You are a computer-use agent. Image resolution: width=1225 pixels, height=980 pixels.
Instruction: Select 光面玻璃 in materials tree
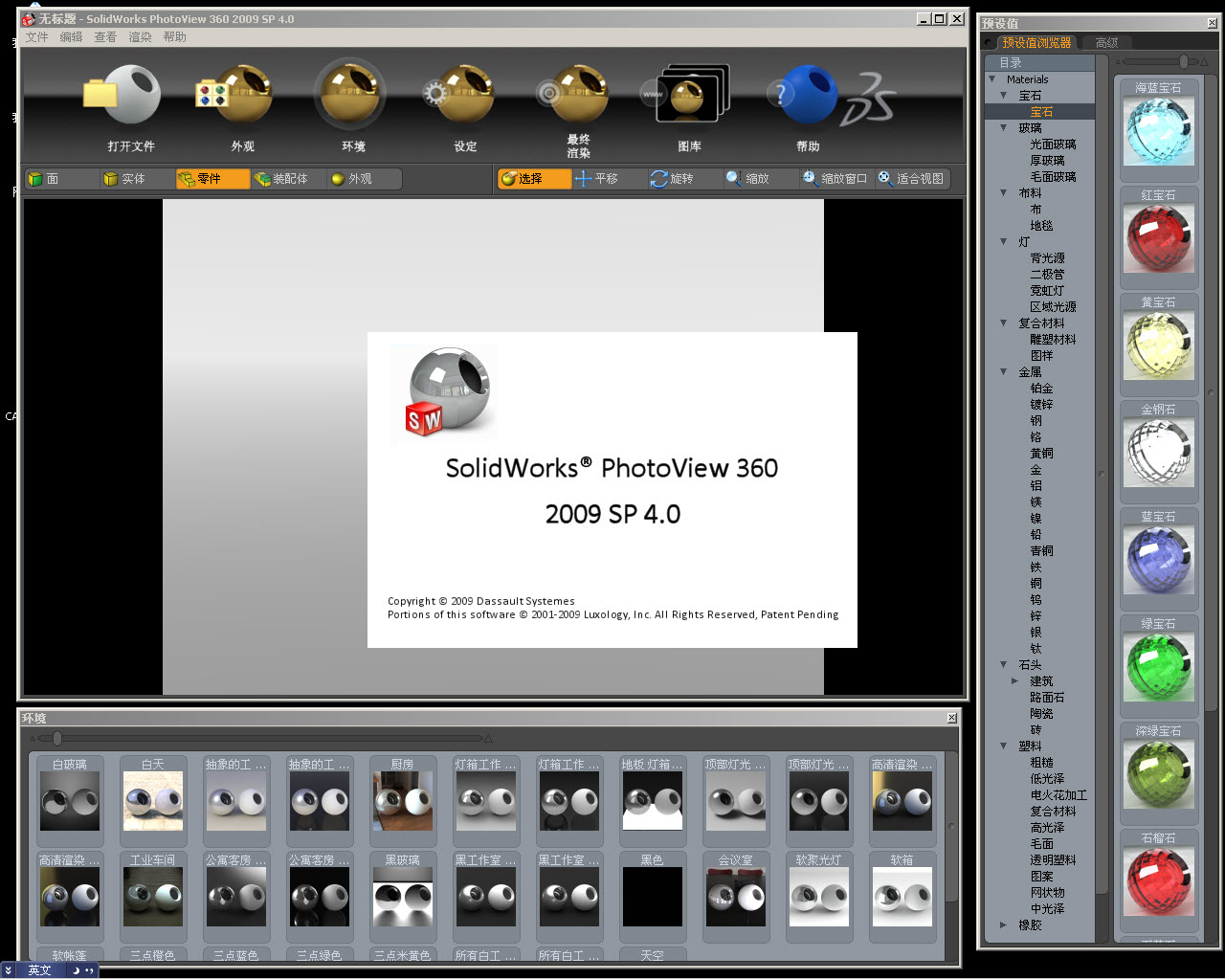1053,145
